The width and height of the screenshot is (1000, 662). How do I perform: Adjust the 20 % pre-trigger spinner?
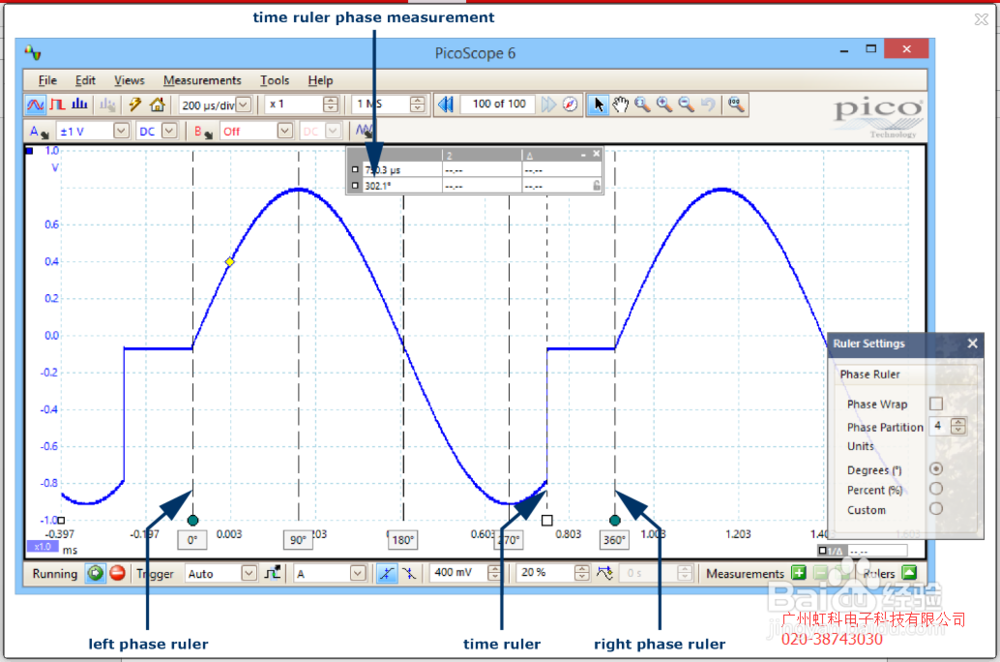pos(582,573)
